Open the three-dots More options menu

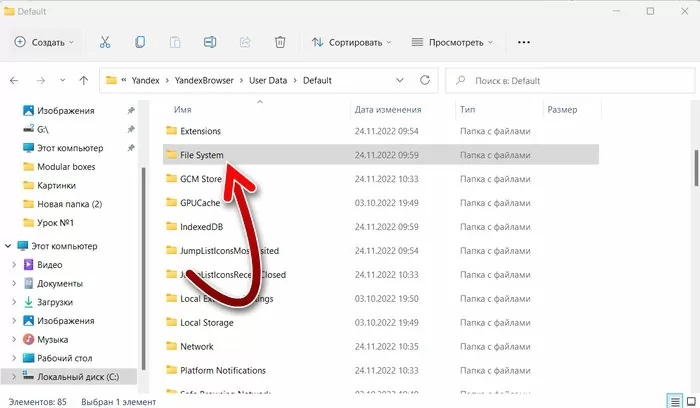point(523,42)
